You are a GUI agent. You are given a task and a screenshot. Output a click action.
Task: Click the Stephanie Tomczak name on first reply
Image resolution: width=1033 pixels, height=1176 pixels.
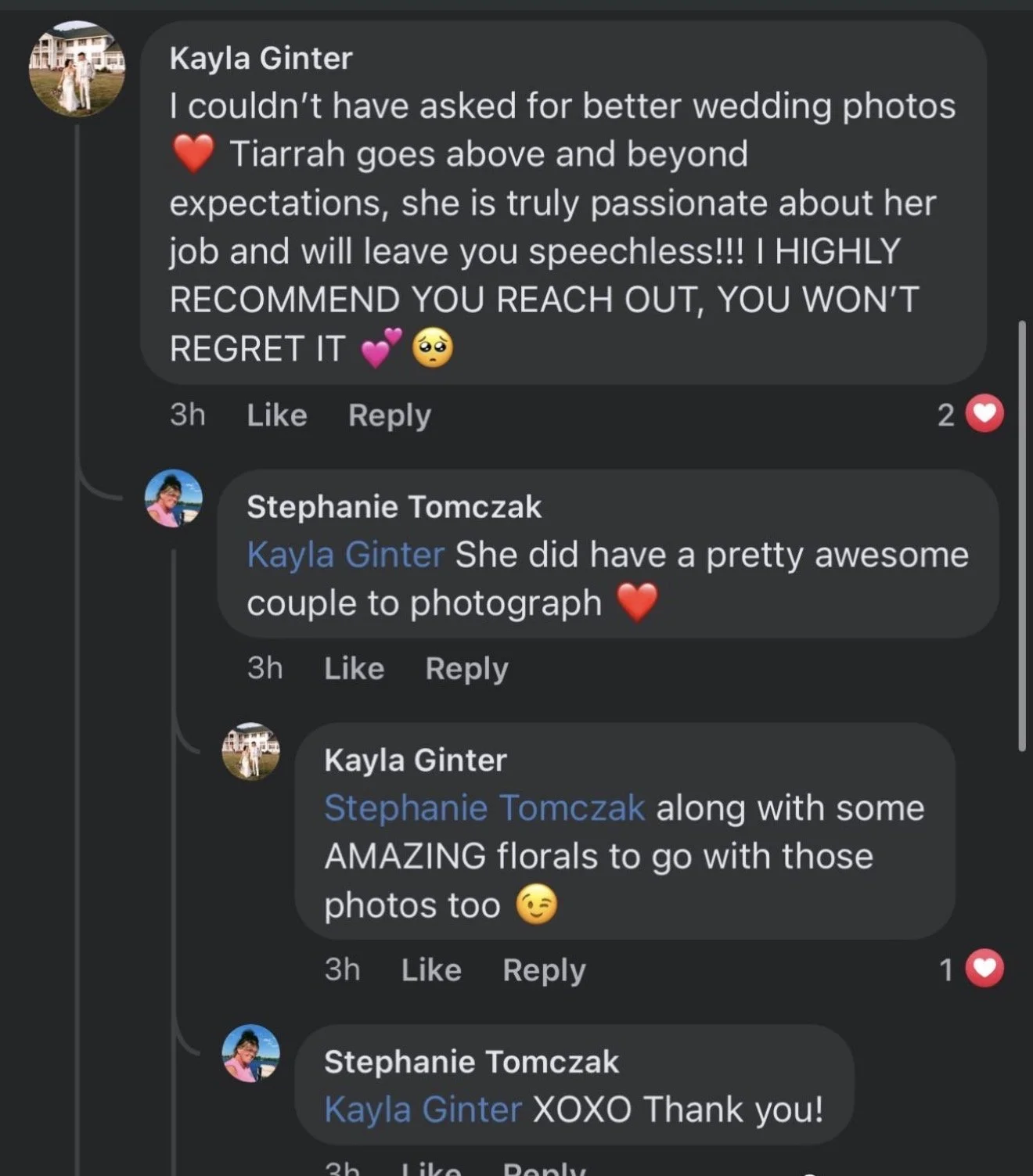[394, 507]
